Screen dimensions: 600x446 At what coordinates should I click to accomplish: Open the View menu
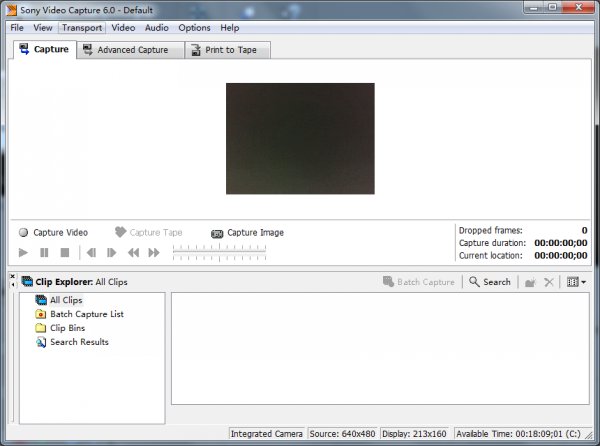pos(42,28)
